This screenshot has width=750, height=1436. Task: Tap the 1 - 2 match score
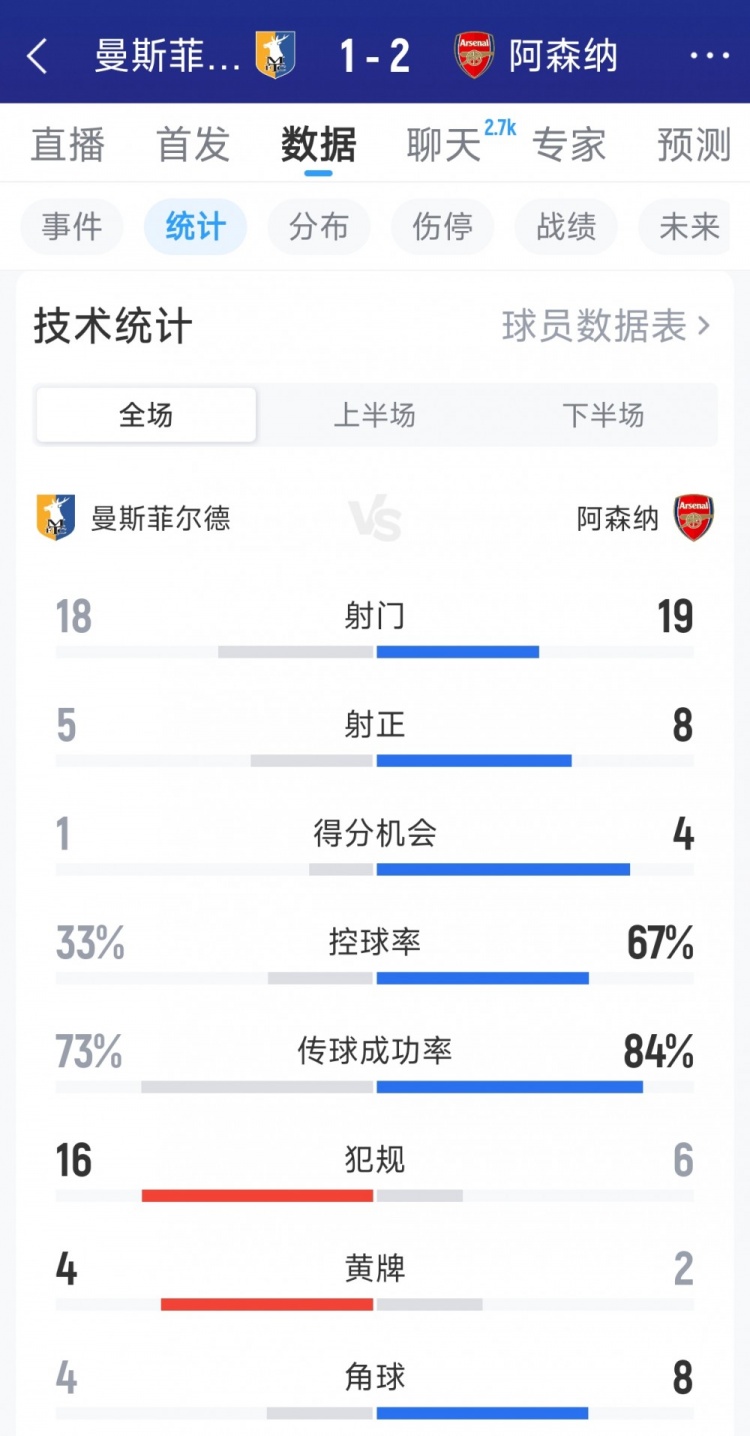tap(374, 56)
